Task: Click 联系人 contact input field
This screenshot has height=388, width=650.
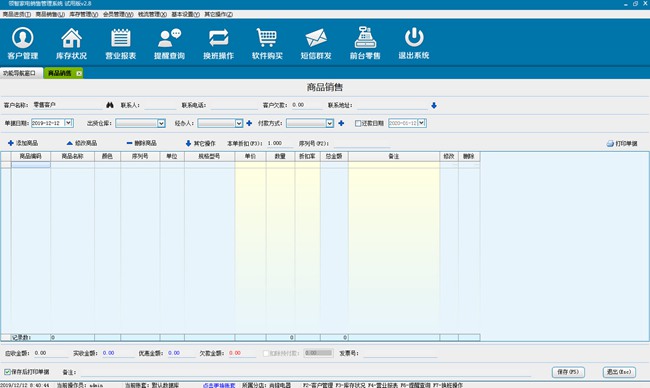Action: pyautogui.click(x=160, y=105)
